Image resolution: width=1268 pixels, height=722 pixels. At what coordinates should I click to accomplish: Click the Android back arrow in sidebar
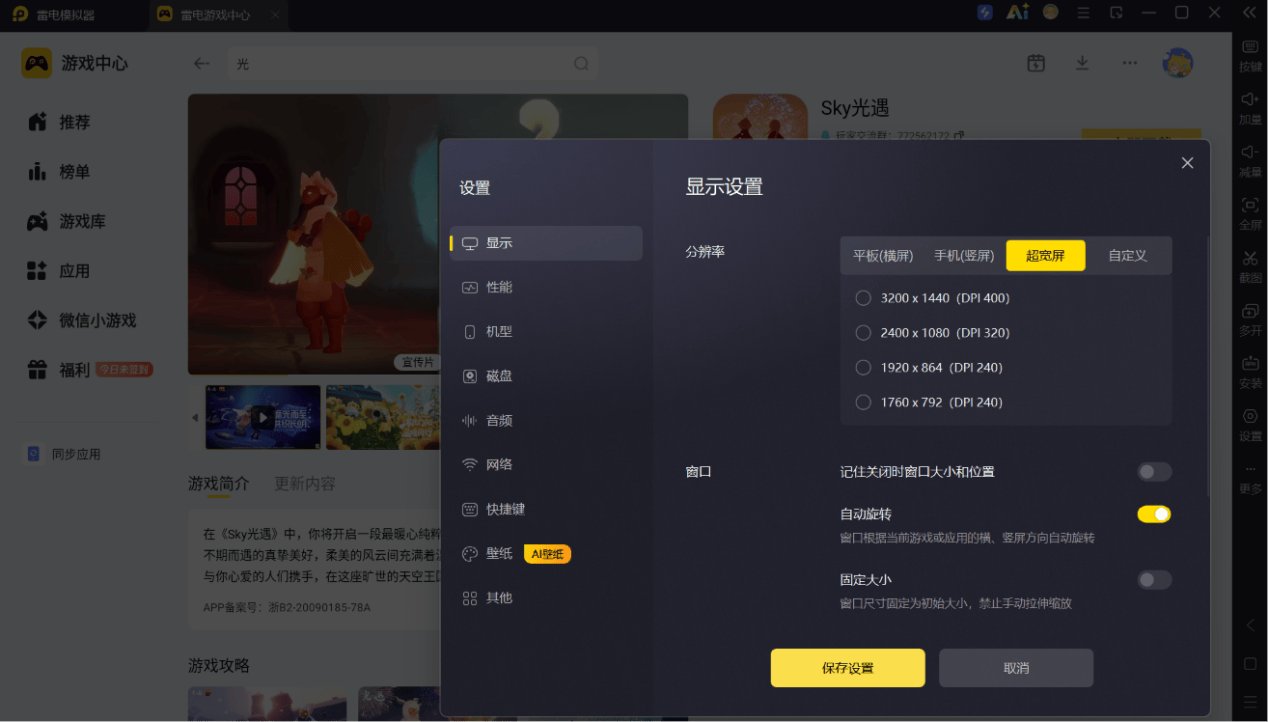click(x=1250, y=625)
